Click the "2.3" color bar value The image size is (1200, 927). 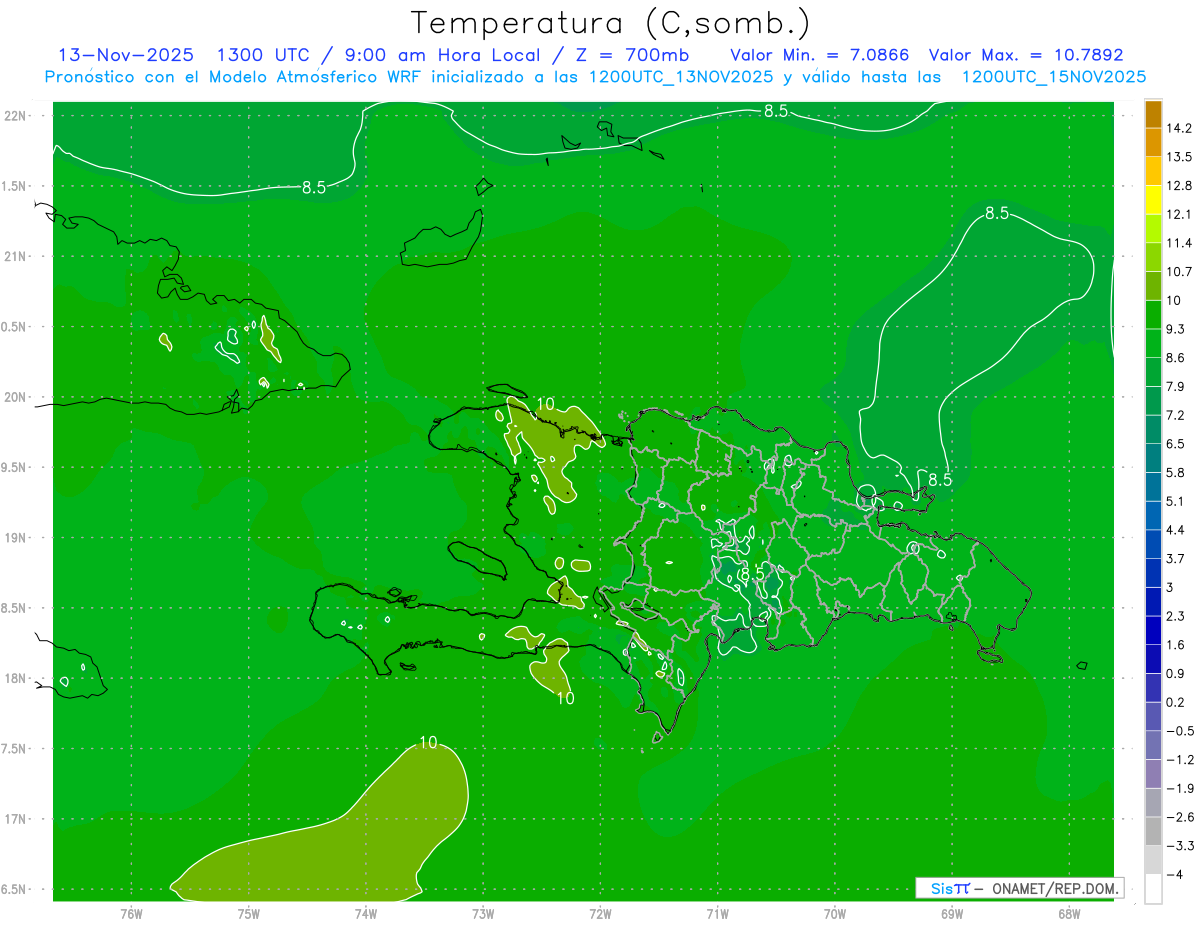pos(1176,616)
